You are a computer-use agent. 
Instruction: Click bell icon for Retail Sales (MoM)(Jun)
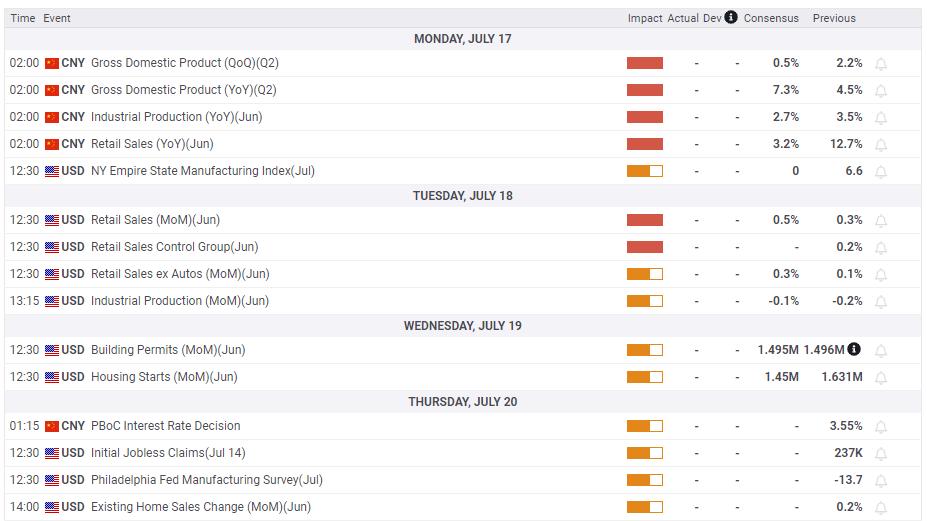(x=881, y=221)
